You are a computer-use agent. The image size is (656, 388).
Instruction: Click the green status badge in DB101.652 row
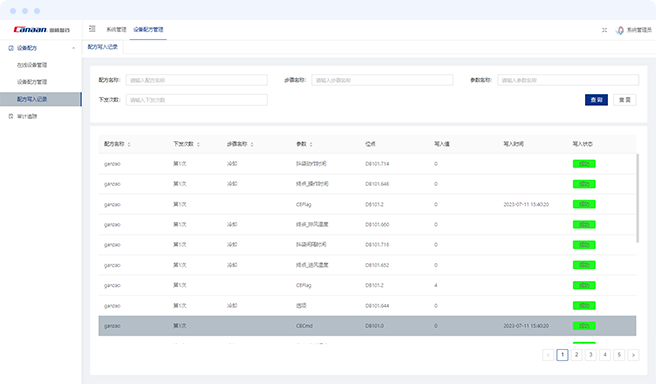[x=584, y=265]
